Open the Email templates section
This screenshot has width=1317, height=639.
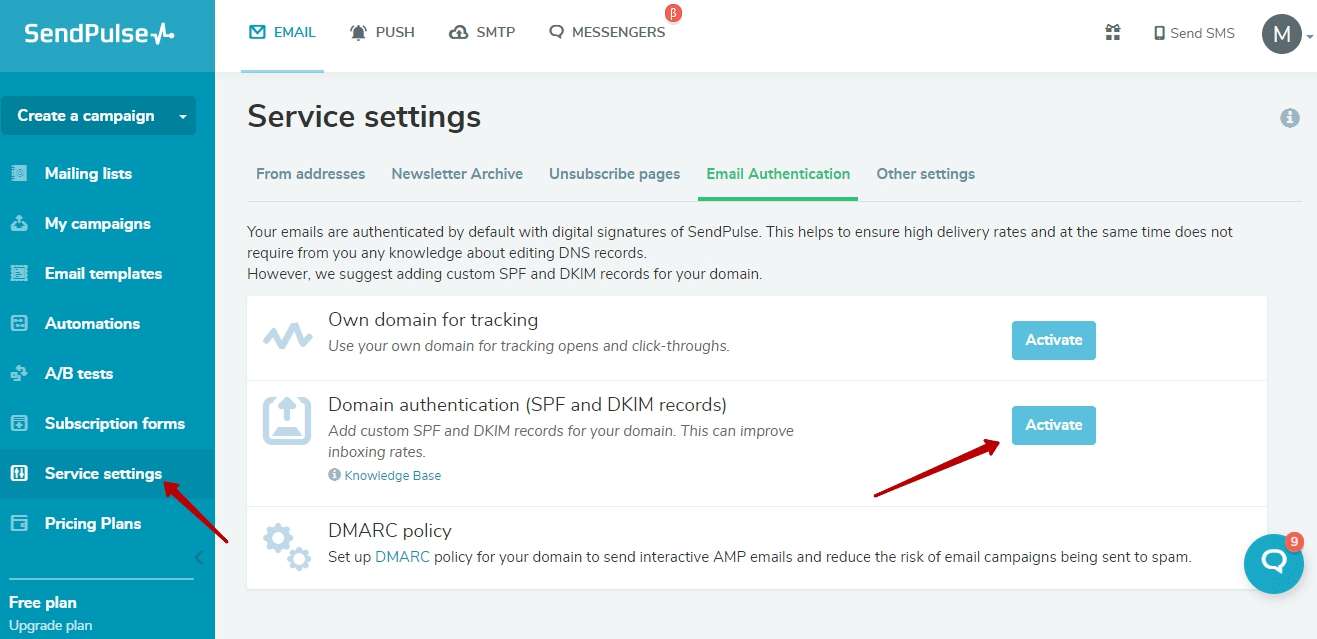tap(104, 273)
